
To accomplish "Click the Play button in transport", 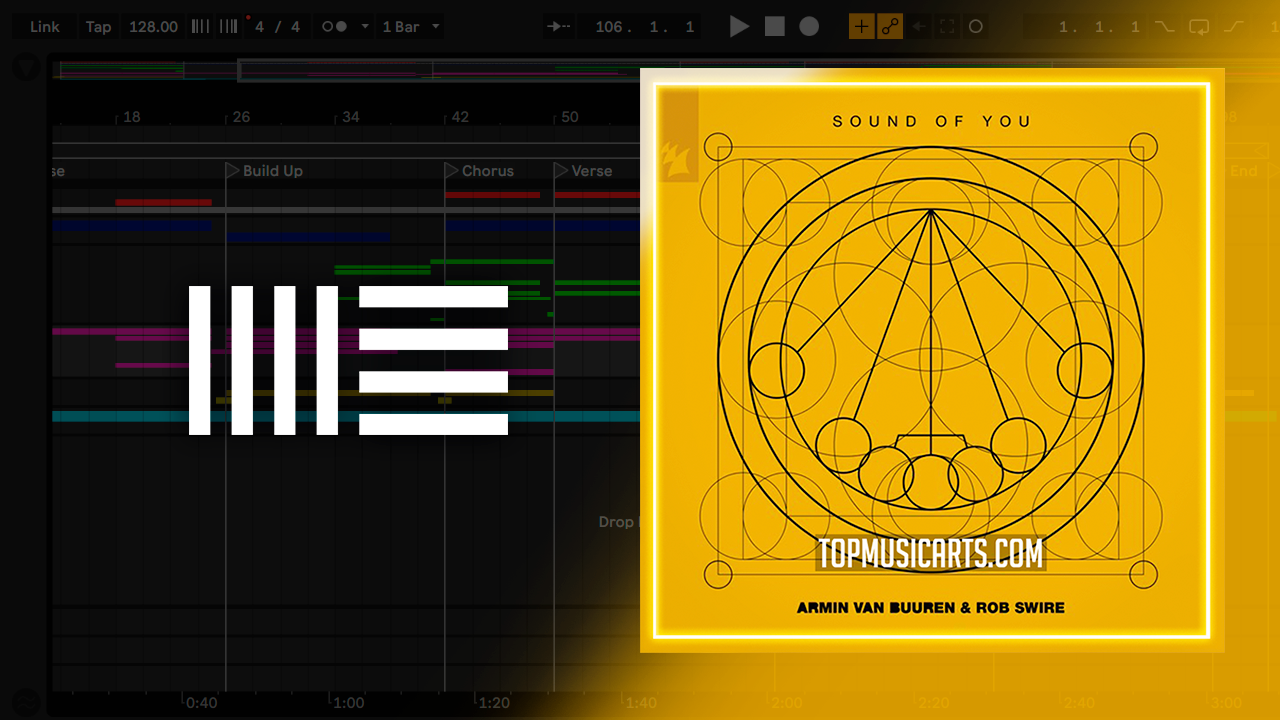I will point(739,27).
